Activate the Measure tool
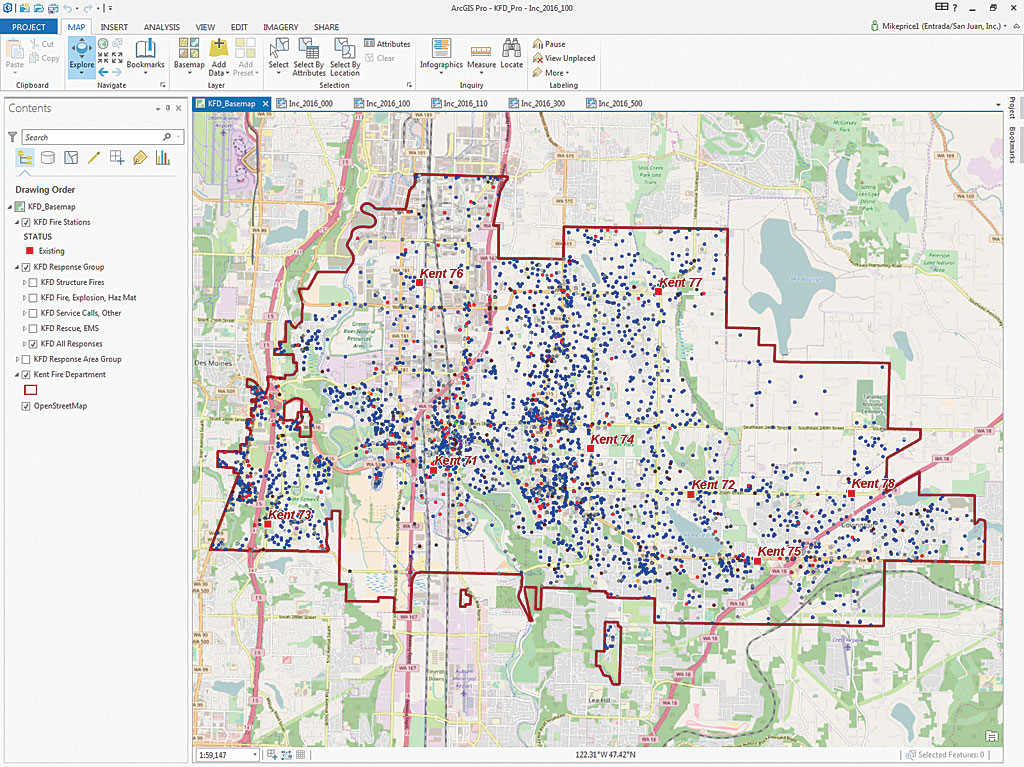 click(481, 57)
